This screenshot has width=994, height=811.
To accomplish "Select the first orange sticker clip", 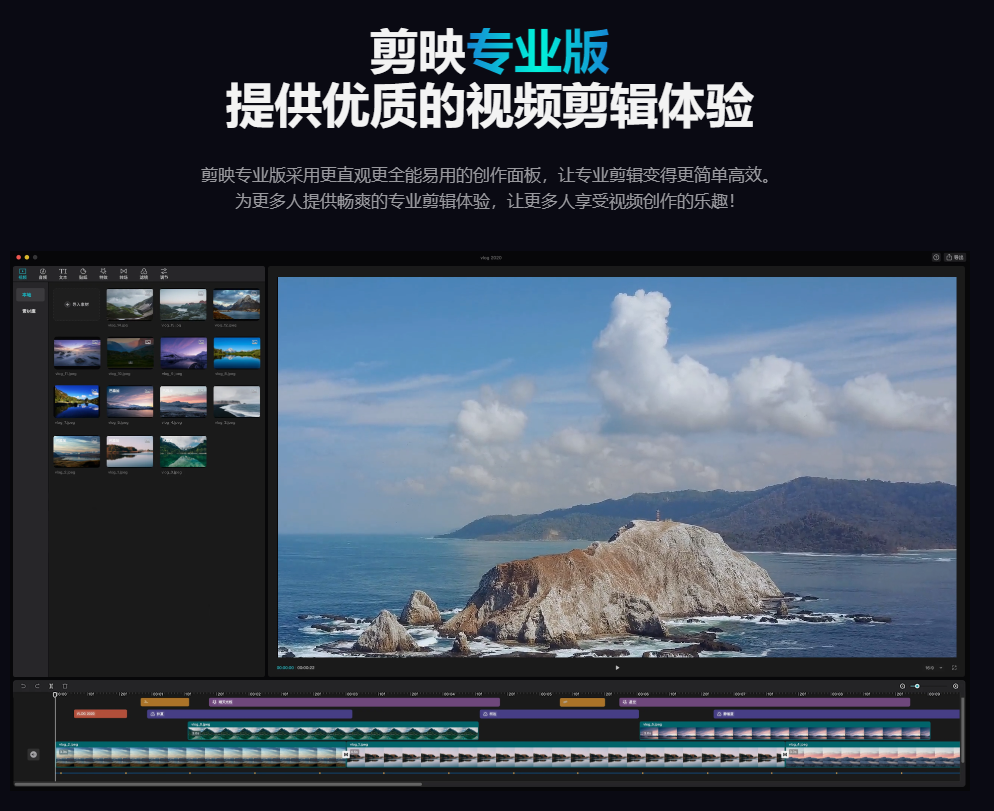I will click(x=165, y=702).
